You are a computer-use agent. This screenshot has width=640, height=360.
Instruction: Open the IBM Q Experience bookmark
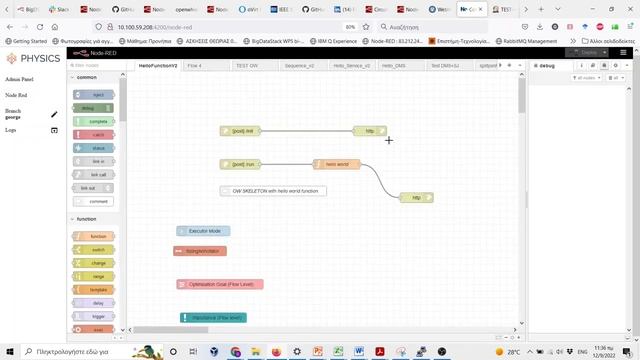pos(333,41)
